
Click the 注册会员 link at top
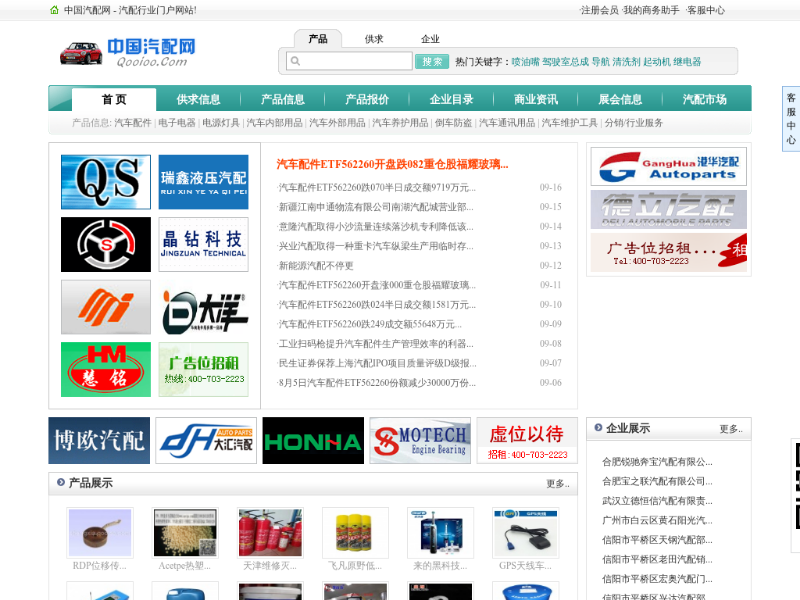pyautogui.click(x=599, y=10)
